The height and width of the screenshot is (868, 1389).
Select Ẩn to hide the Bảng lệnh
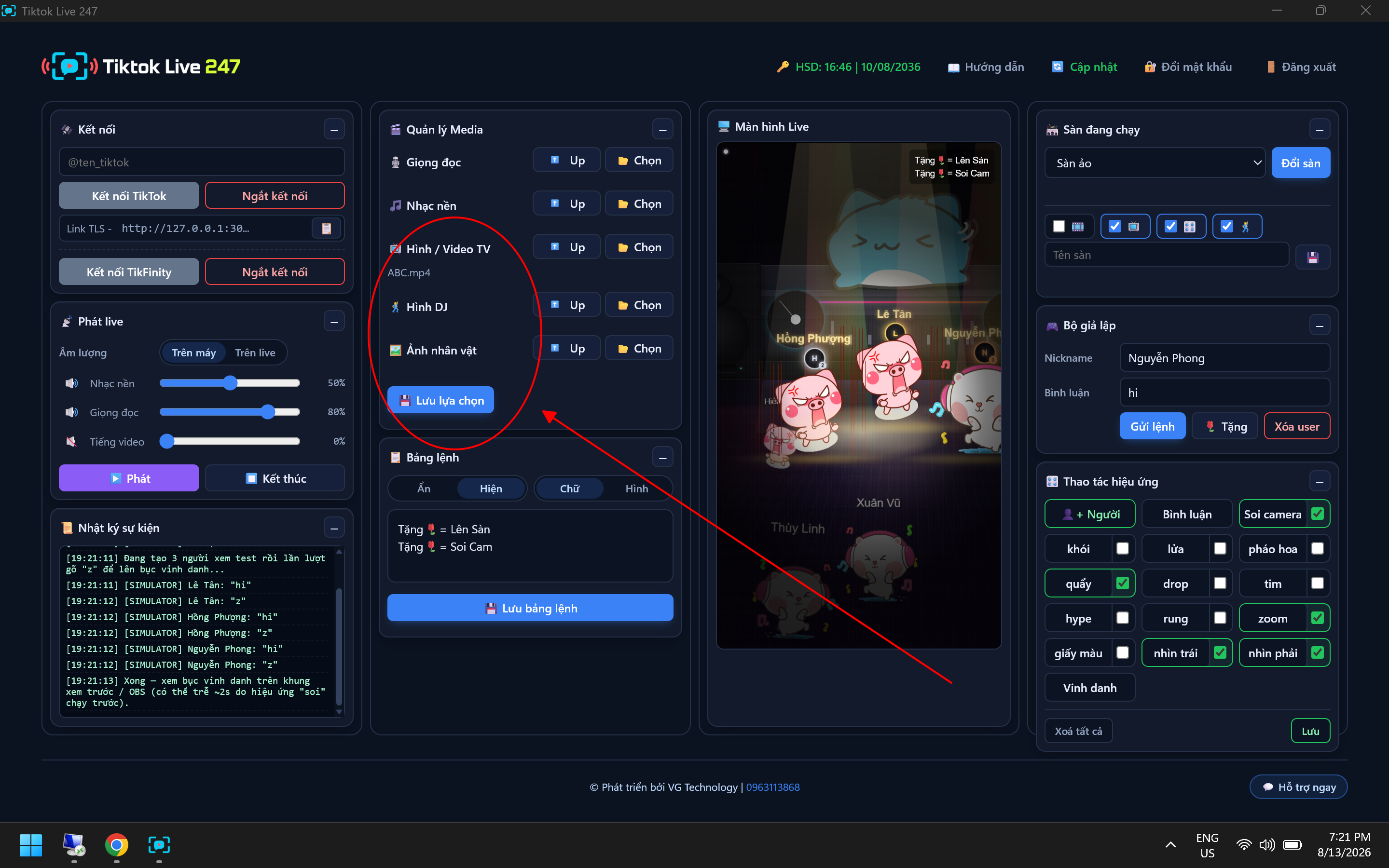(x=424, y=488)
